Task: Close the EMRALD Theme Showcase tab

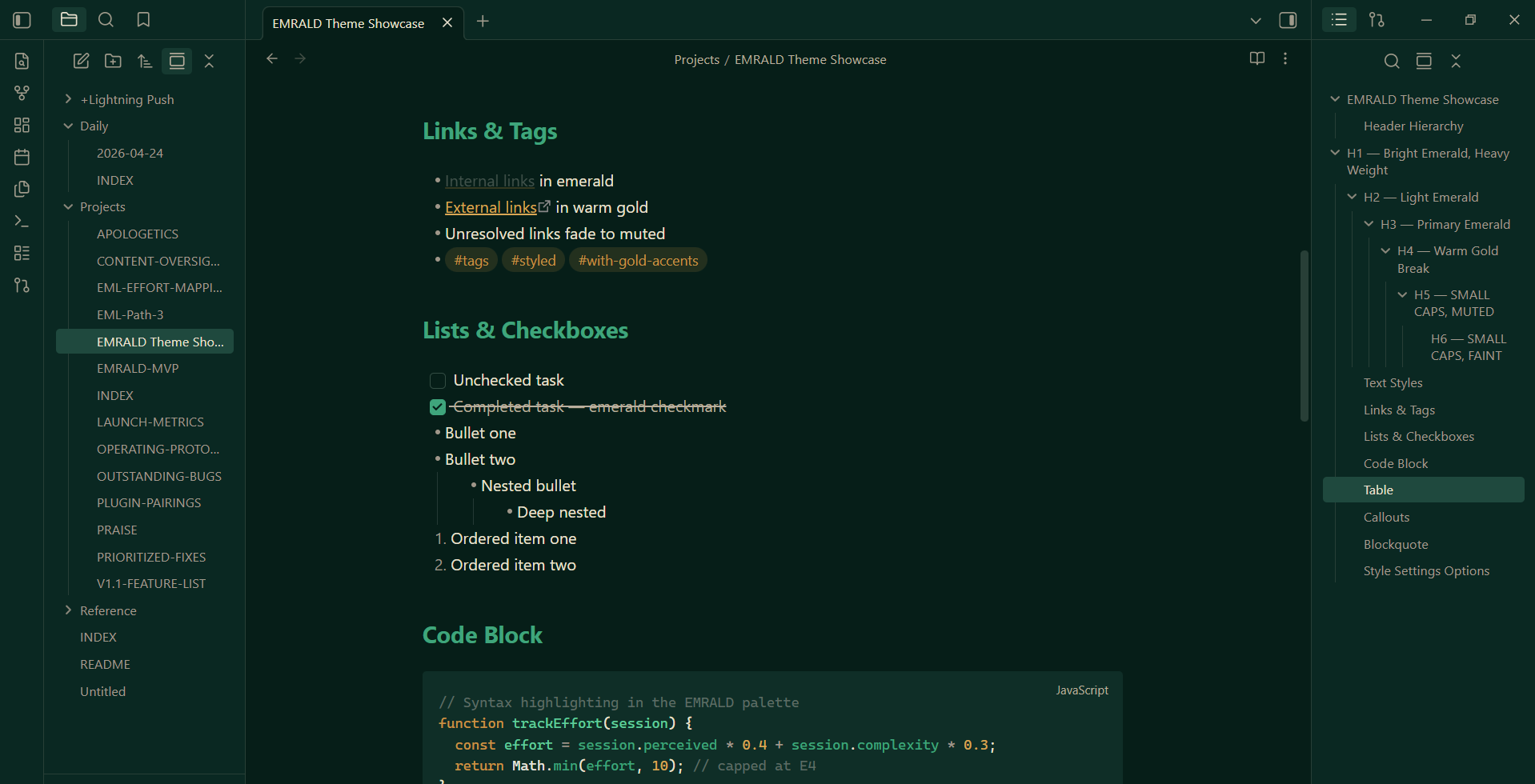Action: [x=447, y=23]
